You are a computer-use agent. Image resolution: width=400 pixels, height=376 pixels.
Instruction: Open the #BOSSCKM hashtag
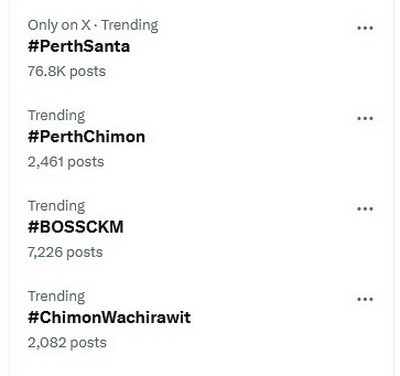(76, 227)
